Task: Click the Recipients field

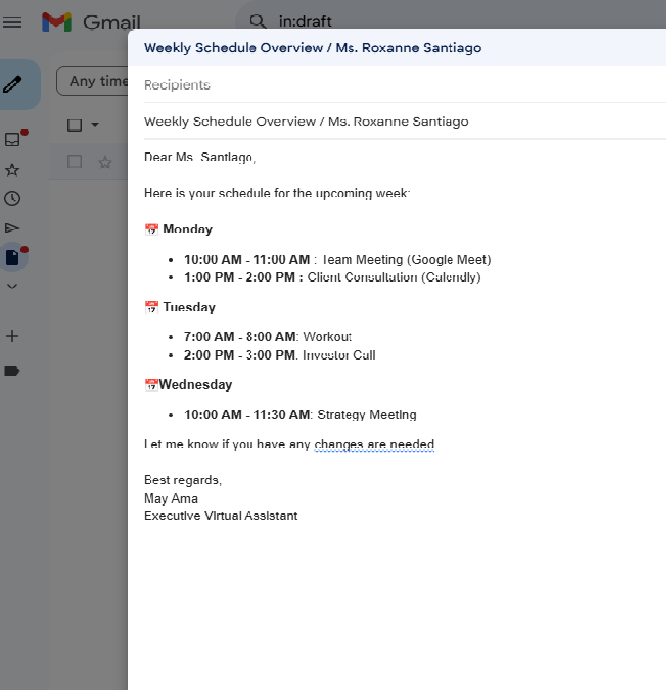Action: pyautogui.click(x=405, y=85)
